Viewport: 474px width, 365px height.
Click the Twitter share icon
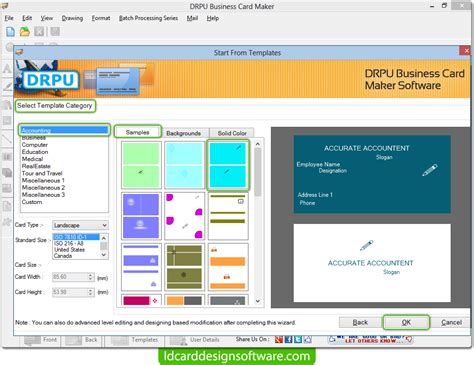click(298, 339)
